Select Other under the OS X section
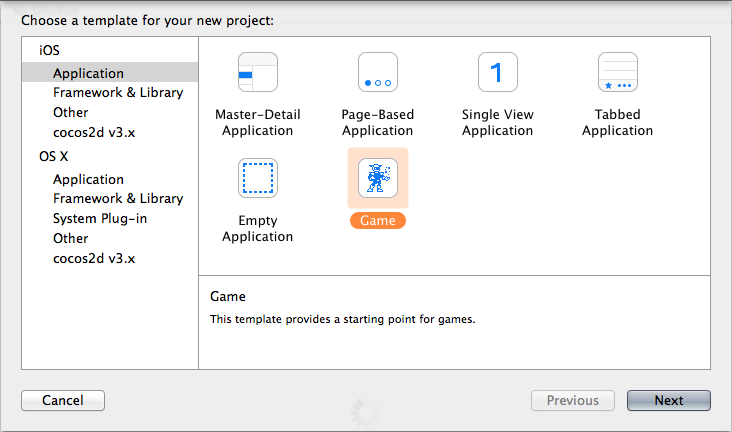The image size is (732, 432). tap(70, 239)
